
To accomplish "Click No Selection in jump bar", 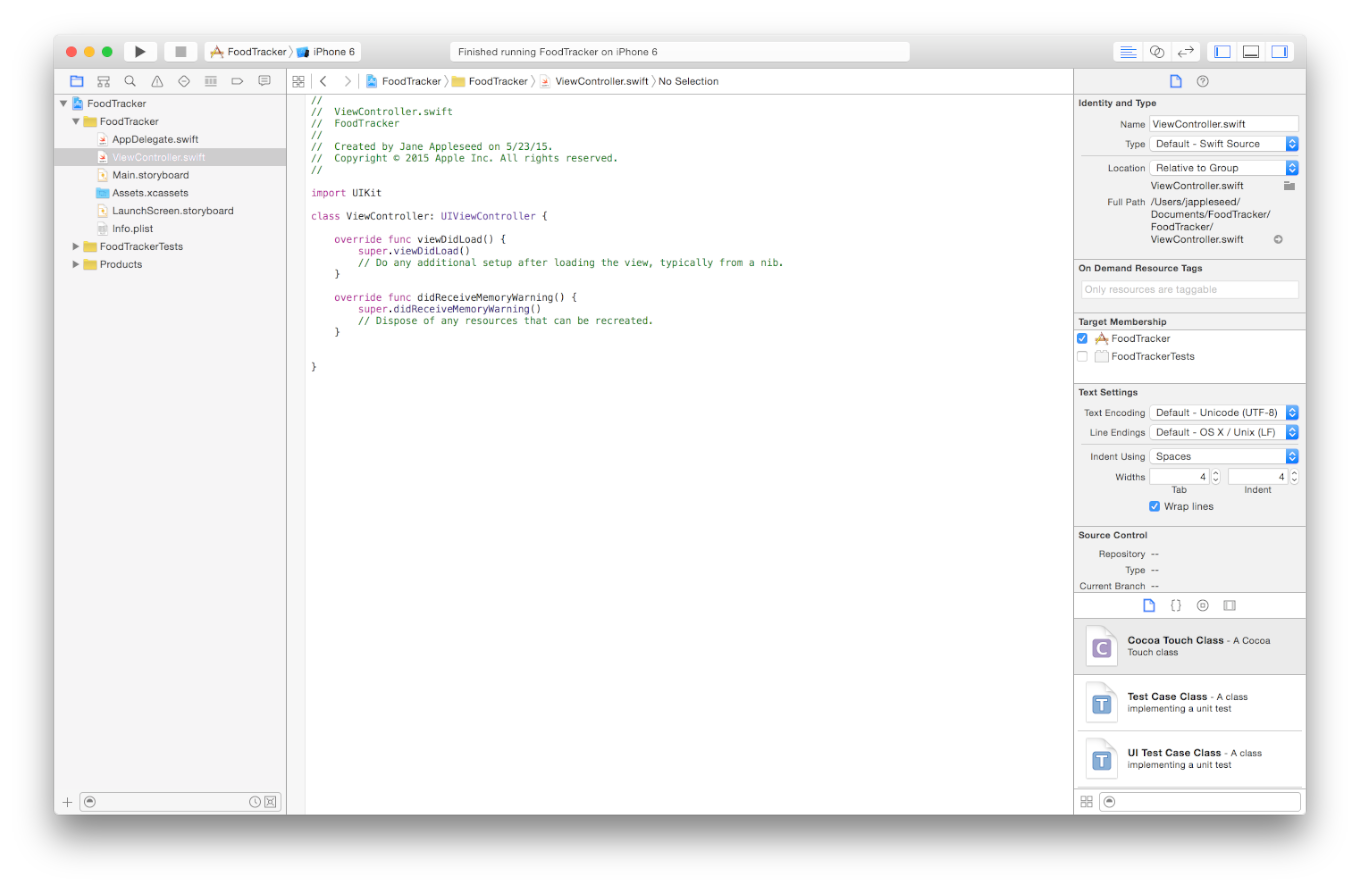I will tap(688, 81).
